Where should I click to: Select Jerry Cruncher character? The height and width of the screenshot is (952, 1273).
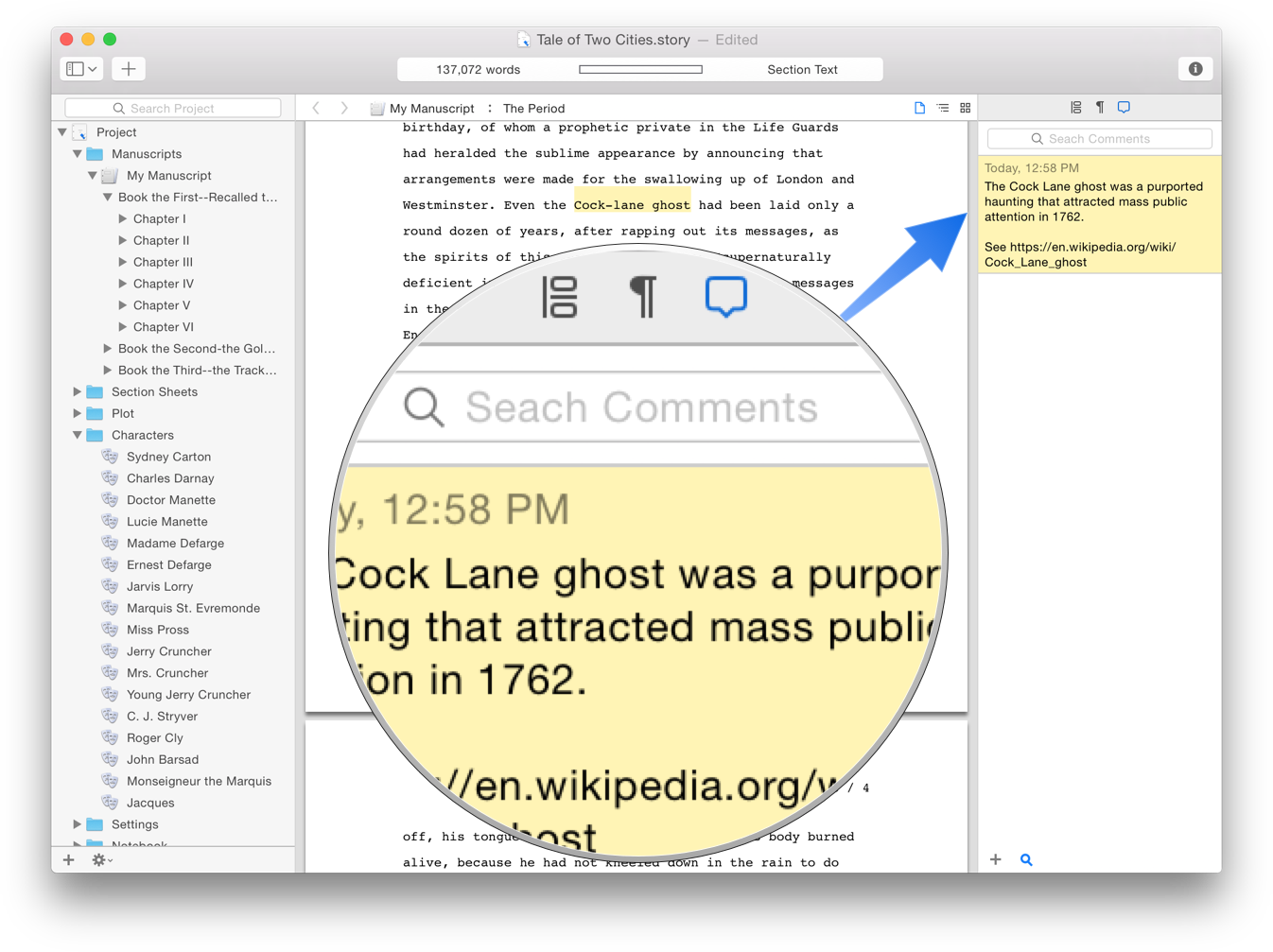[x=169, y=652]
